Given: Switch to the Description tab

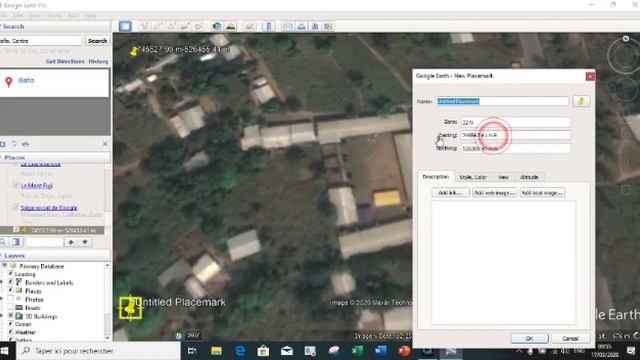Looking at the screenshot, I should (436, 177).
